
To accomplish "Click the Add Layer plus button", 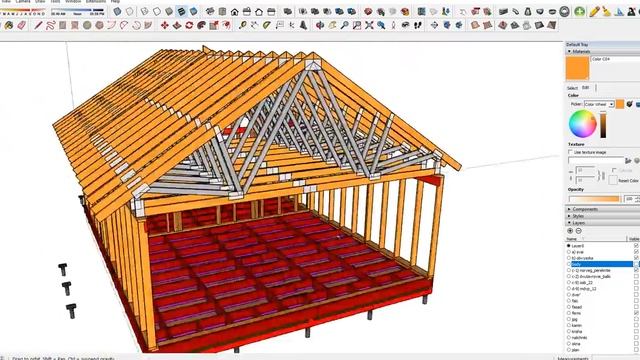I will pyautogui.click(x=570, y=231).
